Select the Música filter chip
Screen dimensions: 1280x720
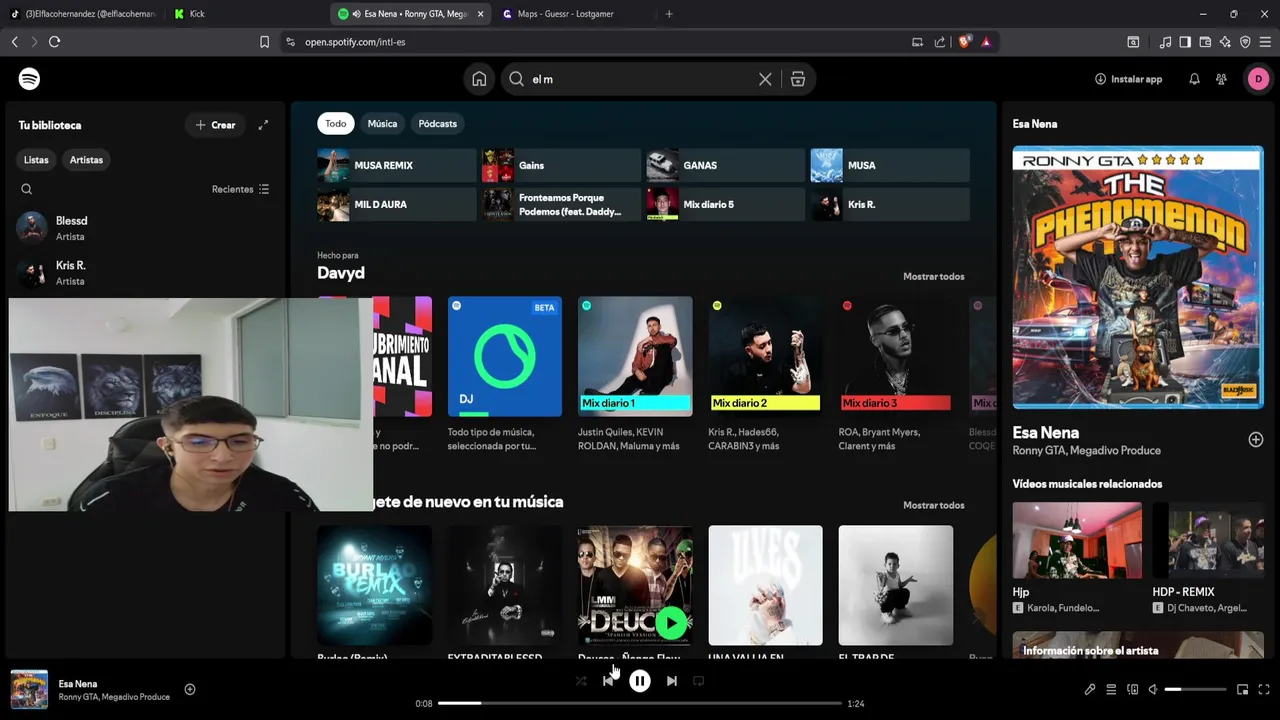click(x=382, y=124)
